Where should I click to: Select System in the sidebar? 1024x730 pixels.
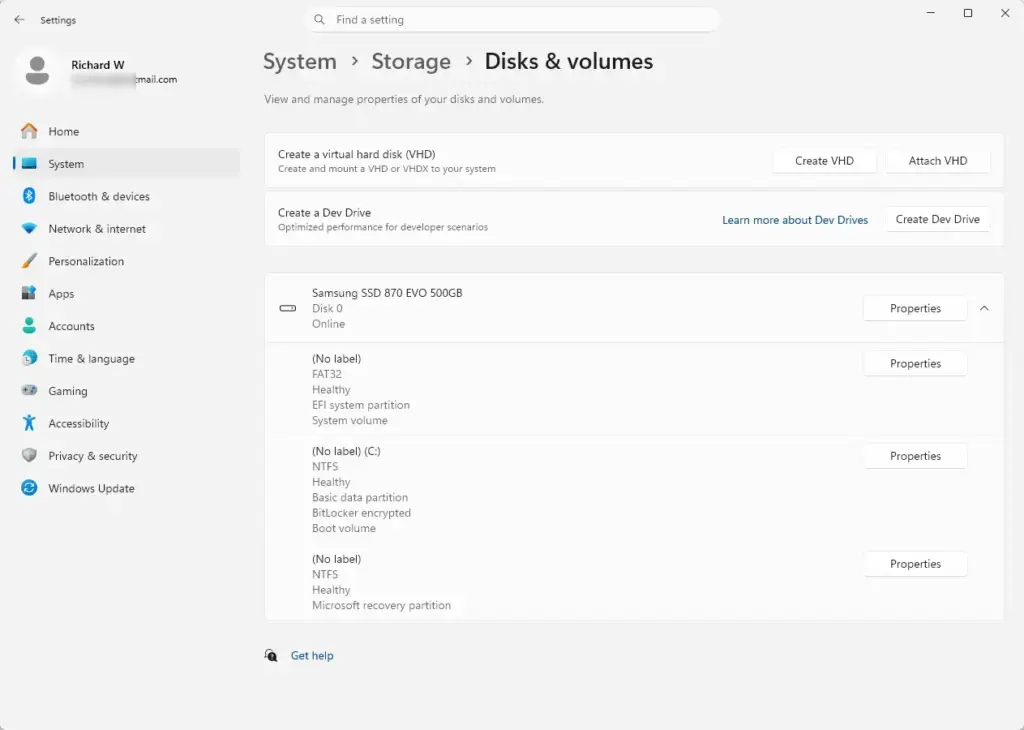[x=126, y=164]
